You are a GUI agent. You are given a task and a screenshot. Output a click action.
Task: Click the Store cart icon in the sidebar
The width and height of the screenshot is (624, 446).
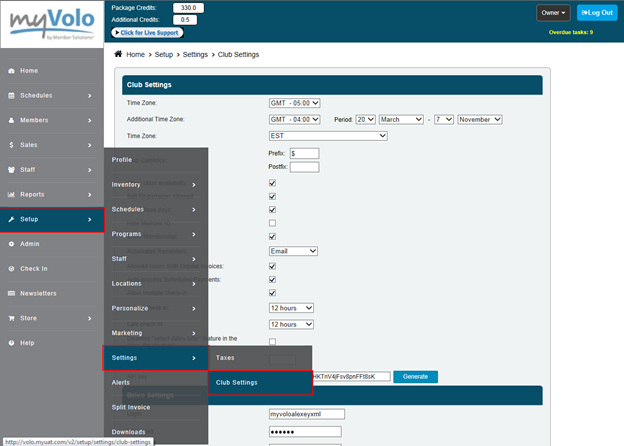[x=10, y=319]
